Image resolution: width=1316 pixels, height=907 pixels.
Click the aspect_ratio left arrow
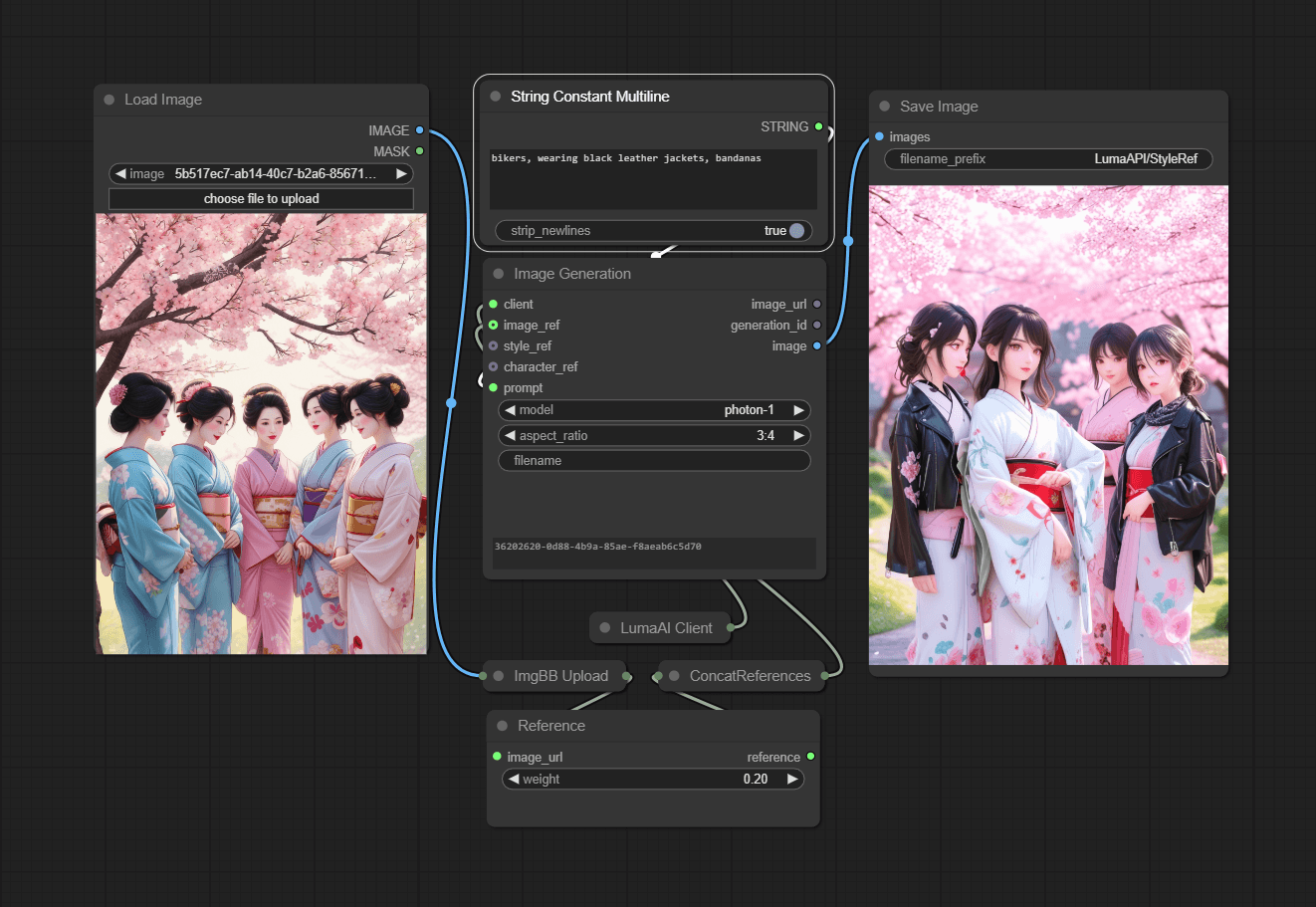(510, 436)
